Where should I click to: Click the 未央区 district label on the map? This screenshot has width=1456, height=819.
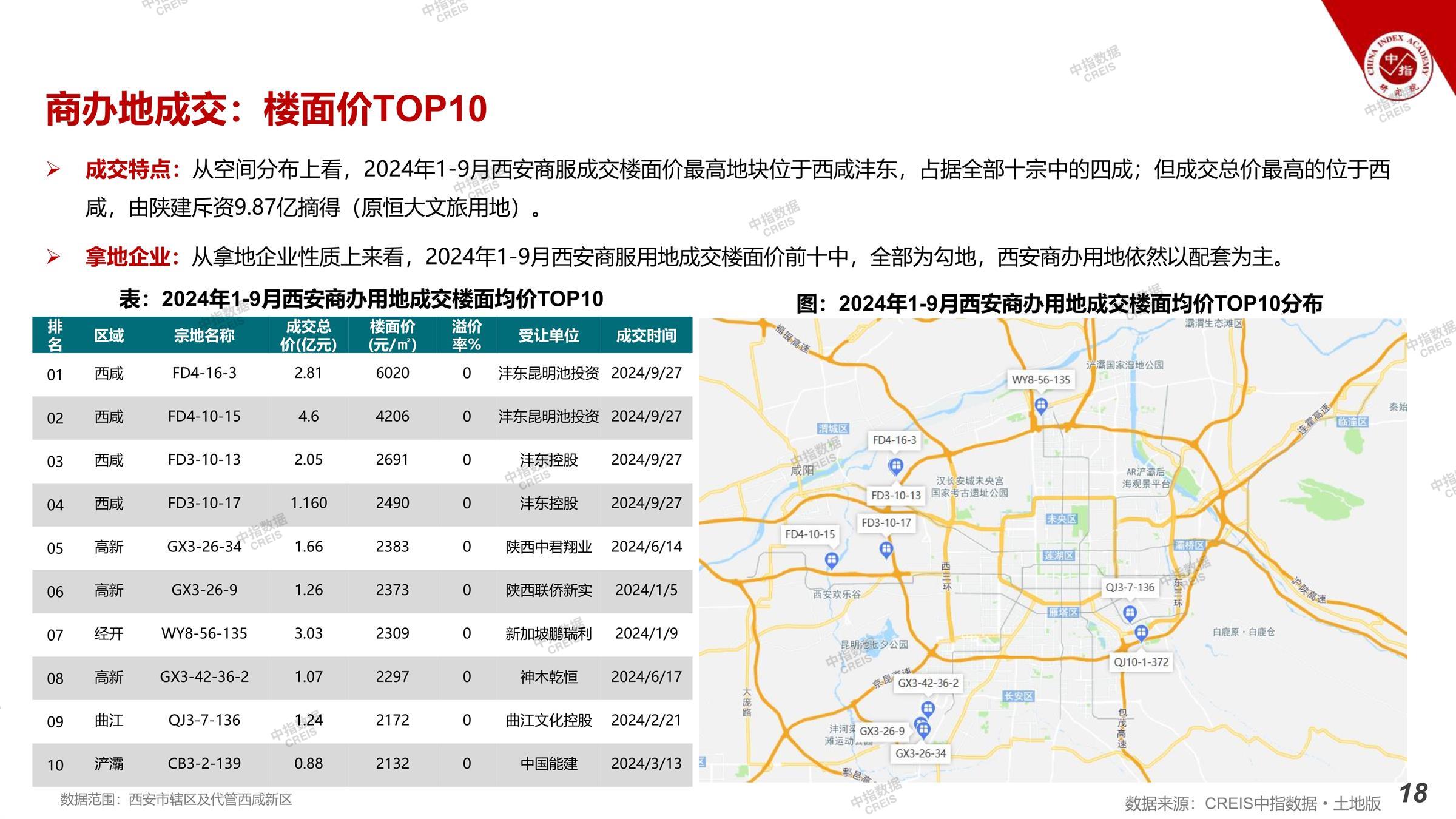pos(1061,519)
